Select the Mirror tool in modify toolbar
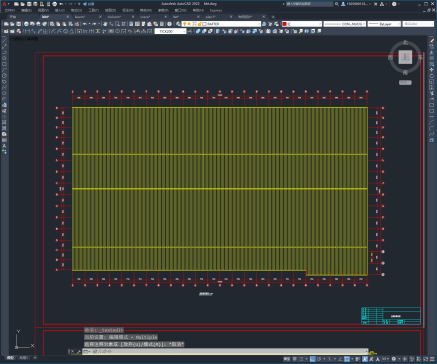This screenshot has width=437, height=364. point(432,52)
